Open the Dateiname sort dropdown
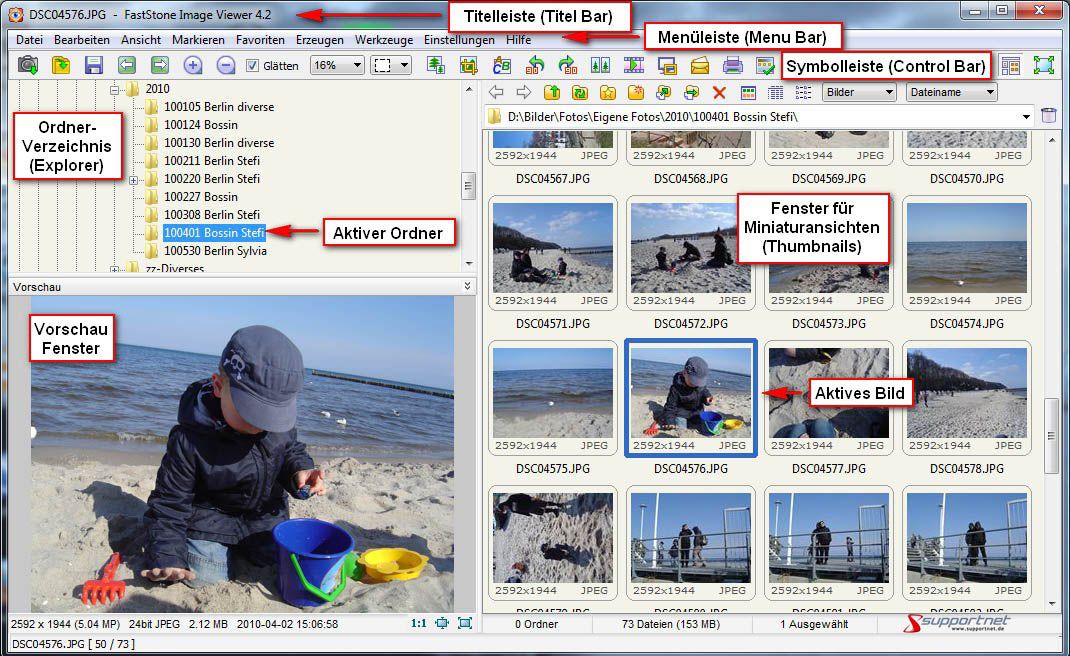The image size is (1070, 656). [x=951, y=92]
